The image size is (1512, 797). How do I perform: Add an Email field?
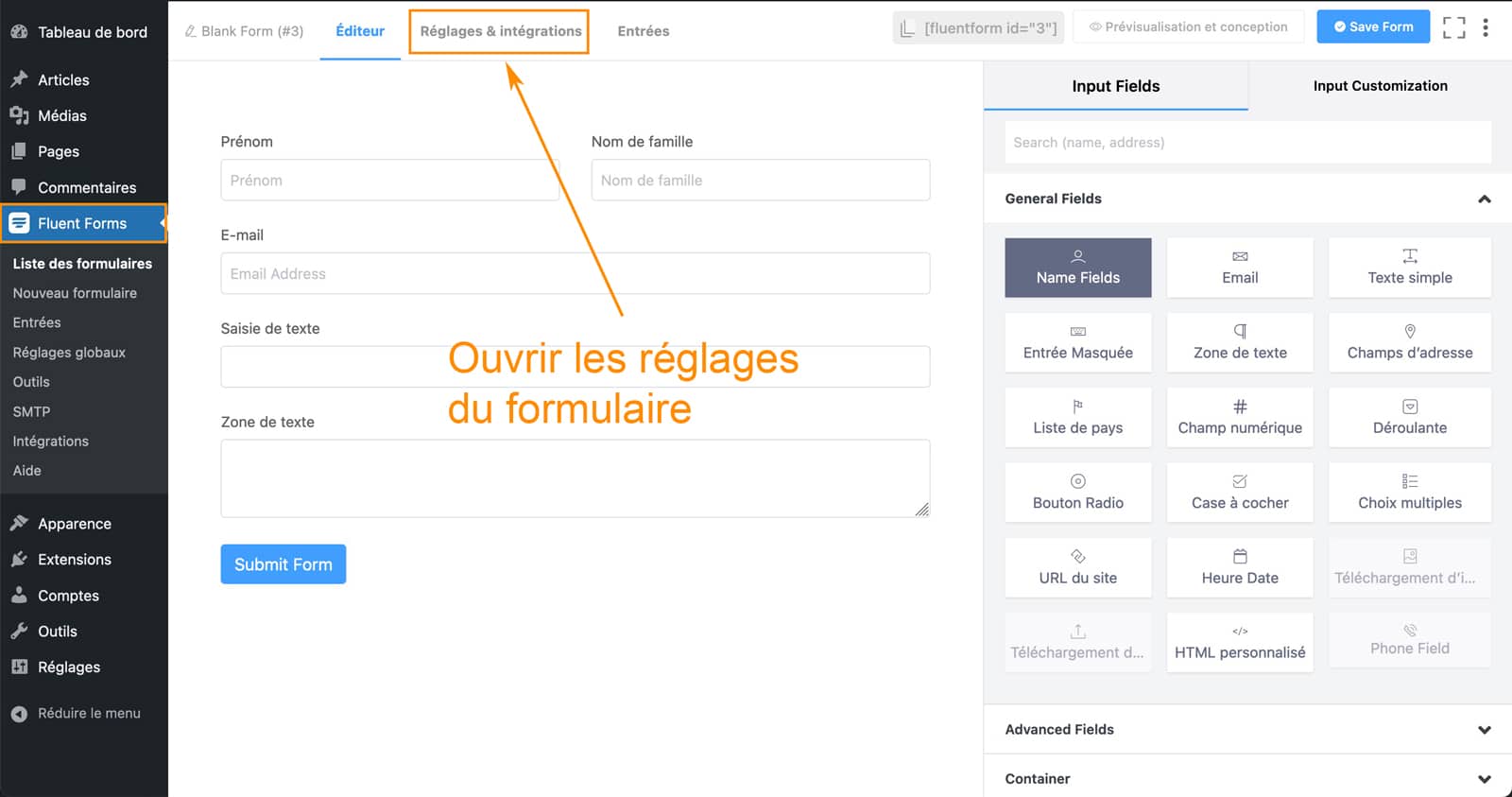pyautogui.click(x=1240, y=268)
